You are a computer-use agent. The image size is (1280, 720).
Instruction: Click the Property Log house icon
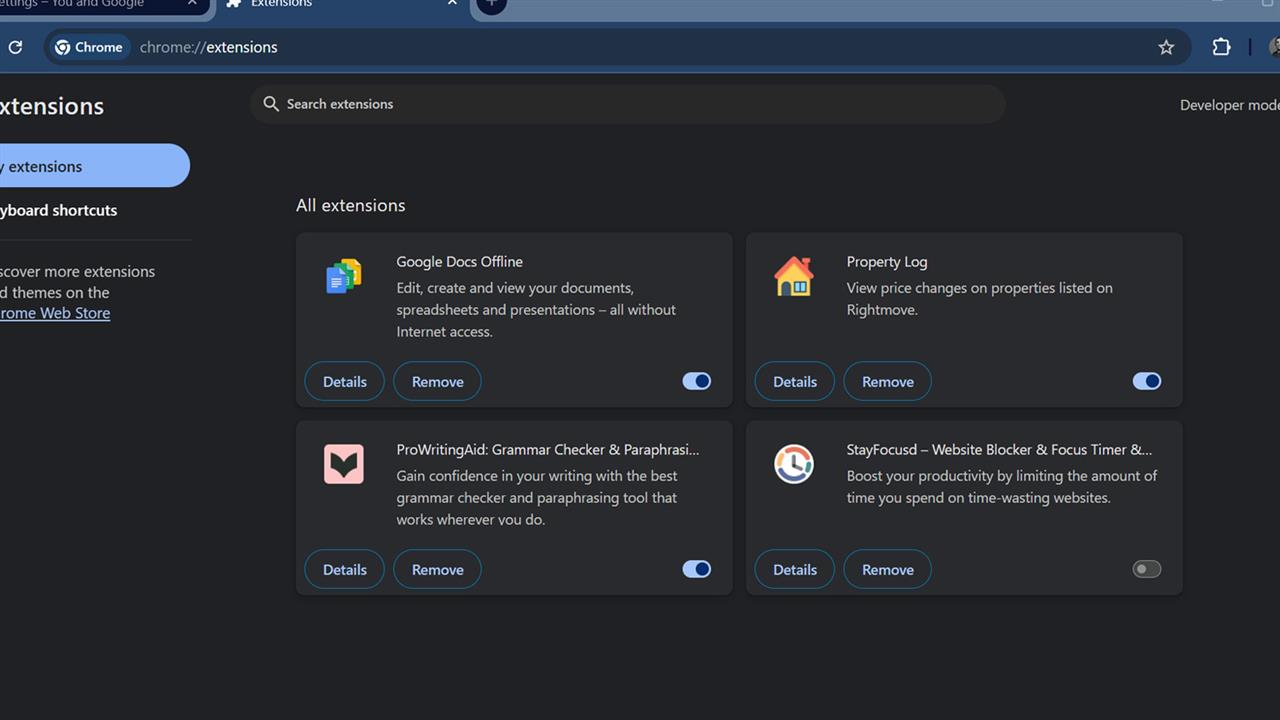[794, 277]
